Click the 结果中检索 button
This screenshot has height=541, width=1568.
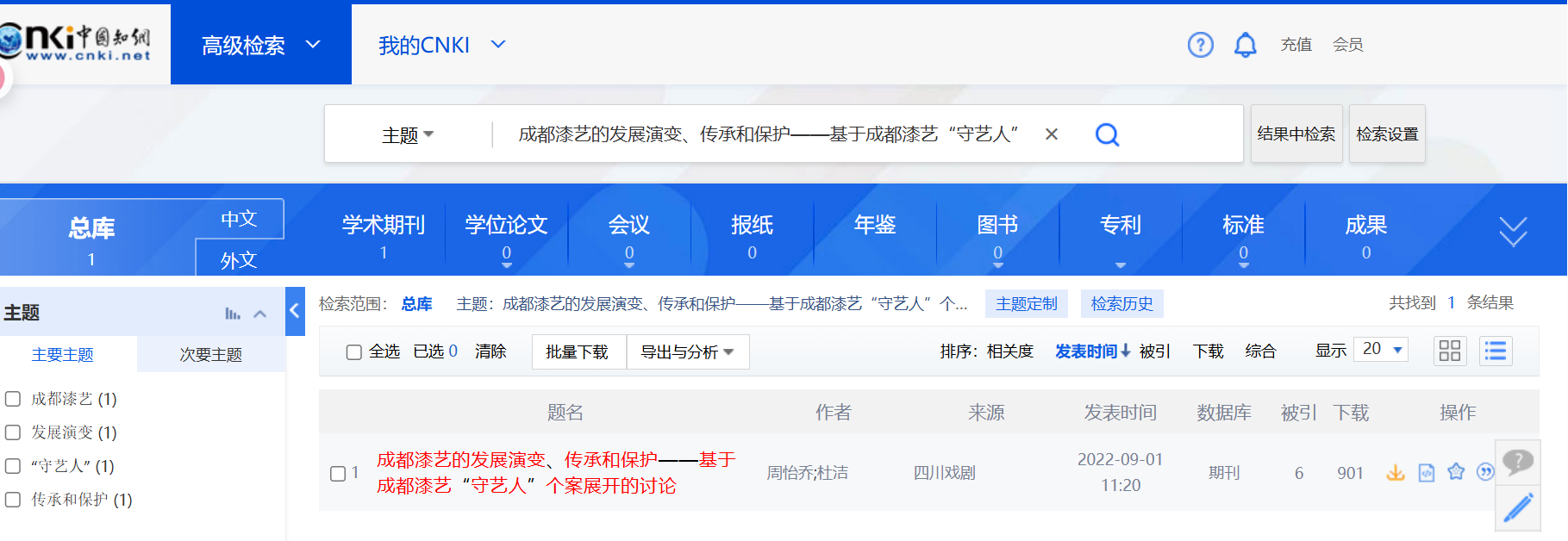tap(1296, 134)
